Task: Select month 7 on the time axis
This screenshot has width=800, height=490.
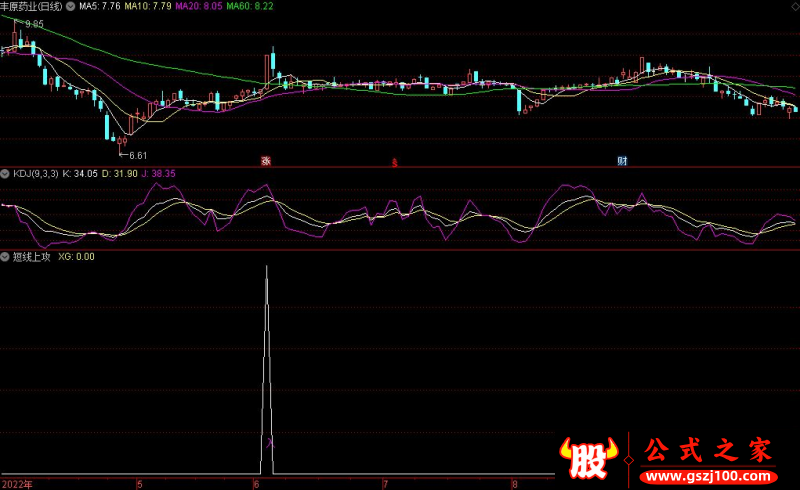Action: 385,484
